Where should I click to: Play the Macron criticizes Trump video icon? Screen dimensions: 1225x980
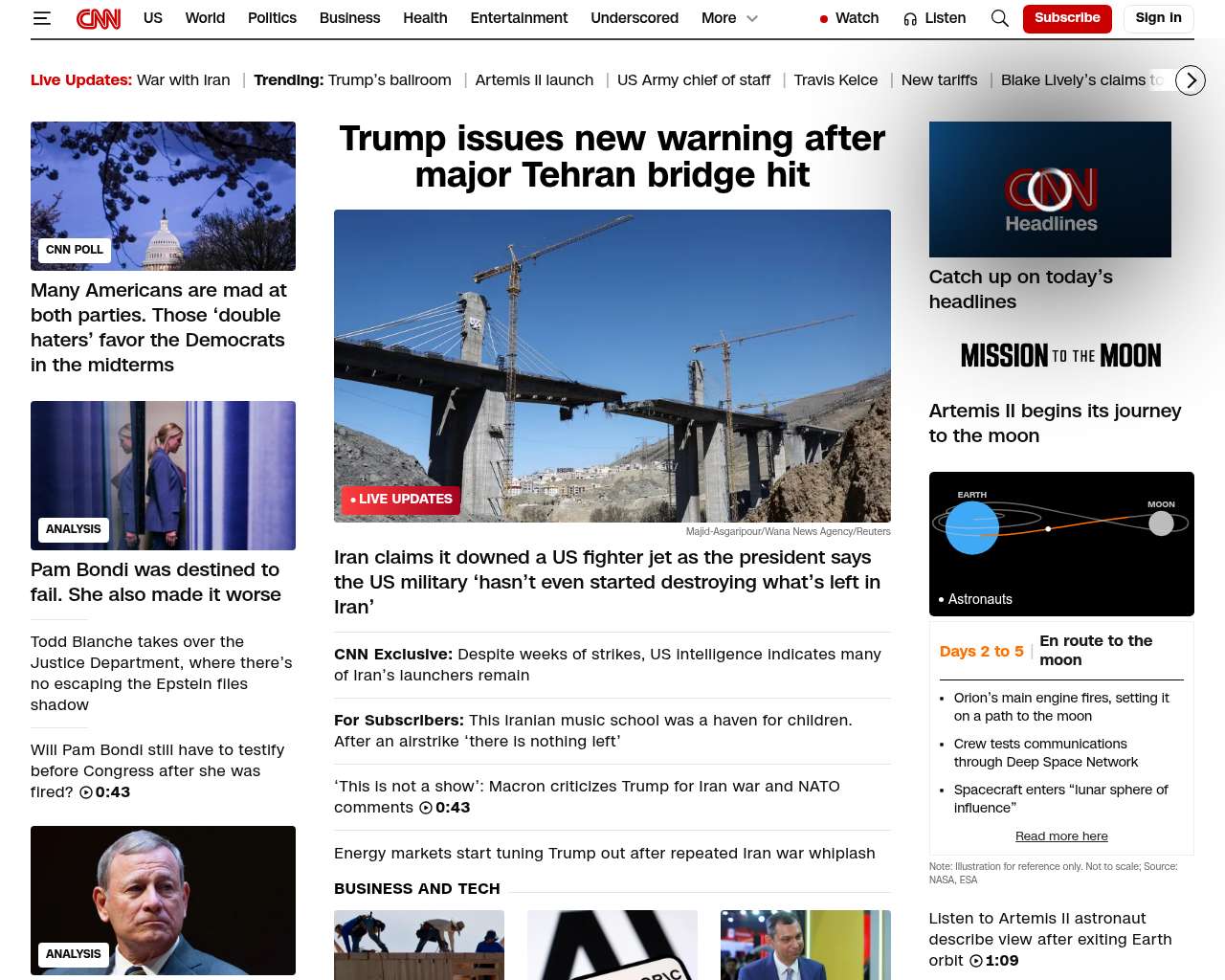(426, 808)
